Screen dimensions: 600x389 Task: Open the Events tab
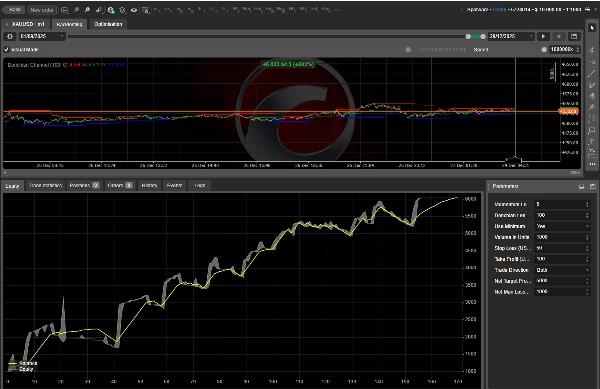coord(174,186)
